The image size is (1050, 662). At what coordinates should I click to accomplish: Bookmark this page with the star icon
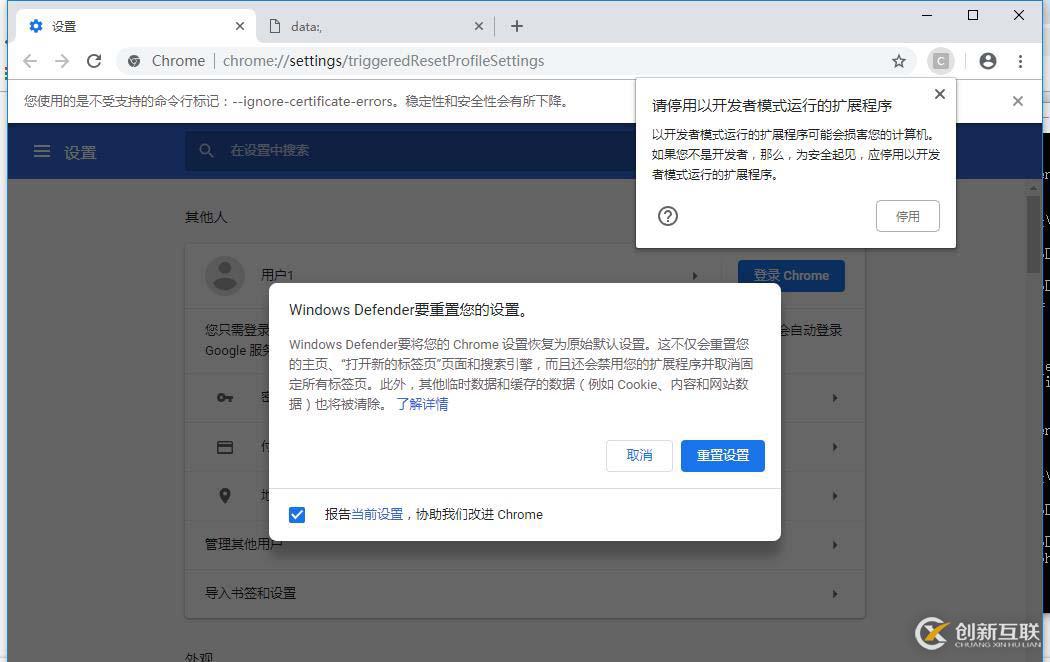(x=899, y=61)
